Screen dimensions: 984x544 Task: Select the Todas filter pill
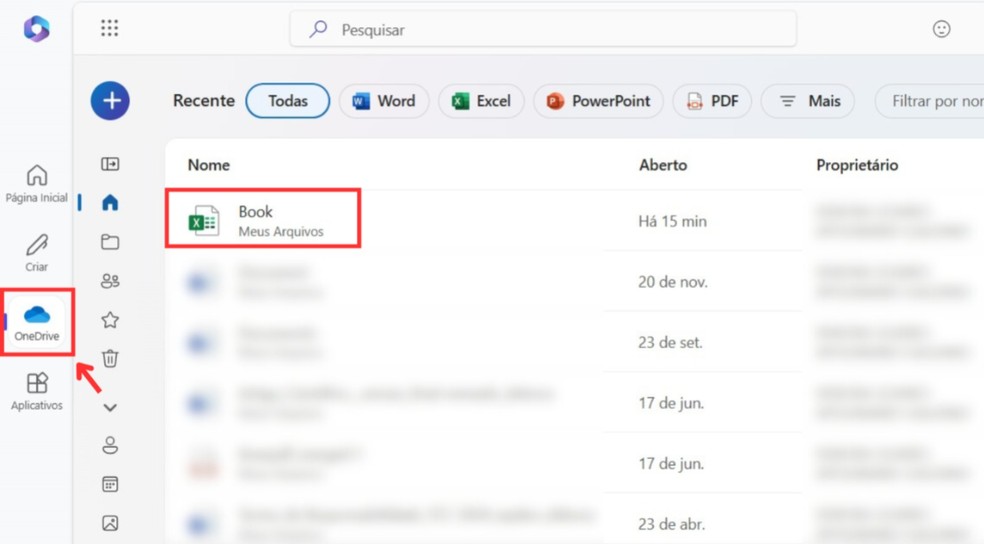pyautogui.click(x=287, y=101)
